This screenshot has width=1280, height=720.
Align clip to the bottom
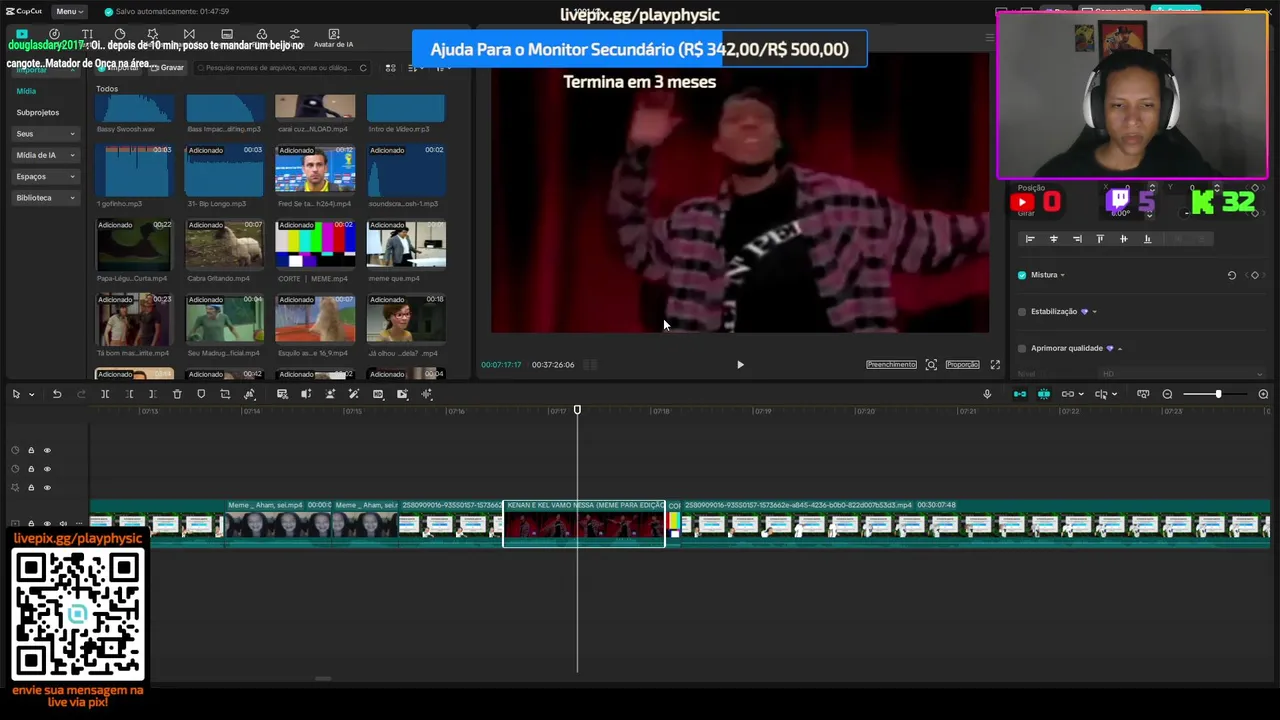coord(1147,239)
